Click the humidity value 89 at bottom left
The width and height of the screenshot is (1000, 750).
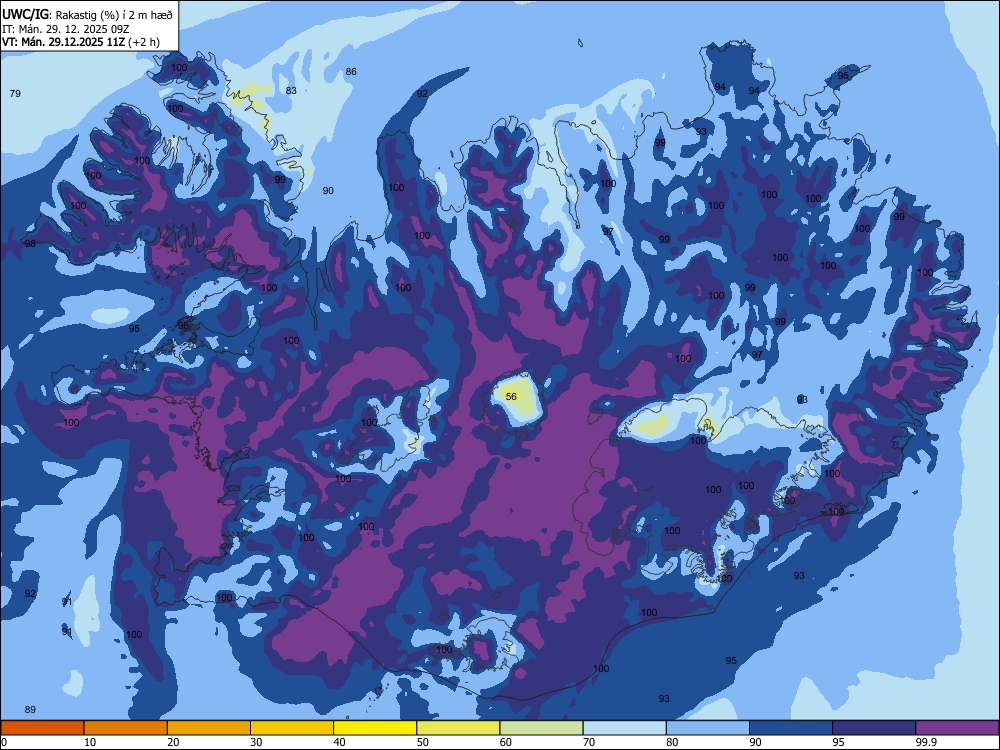[x=30, y=710]
